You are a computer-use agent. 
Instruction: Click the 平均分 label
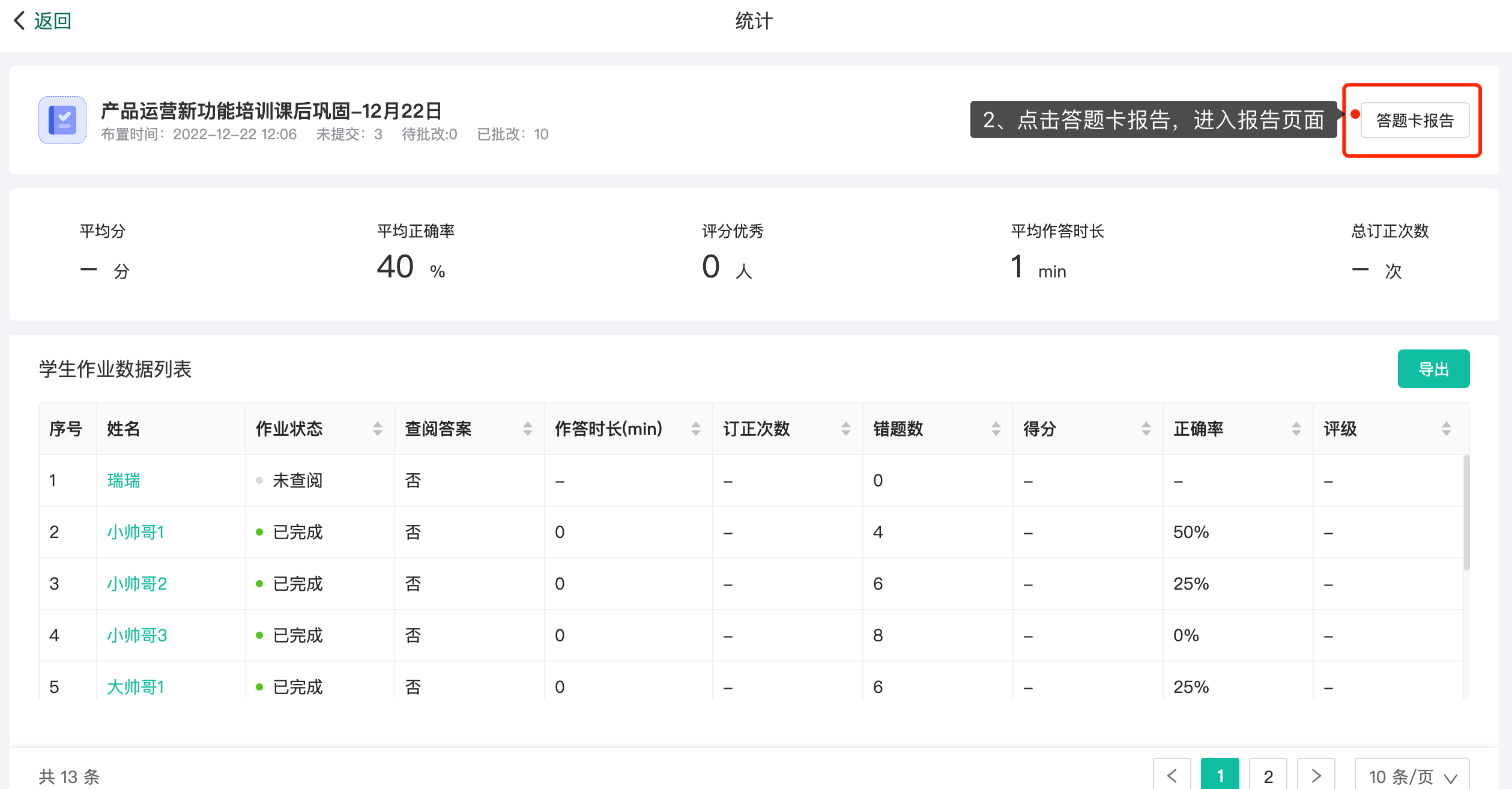[103, 231]
